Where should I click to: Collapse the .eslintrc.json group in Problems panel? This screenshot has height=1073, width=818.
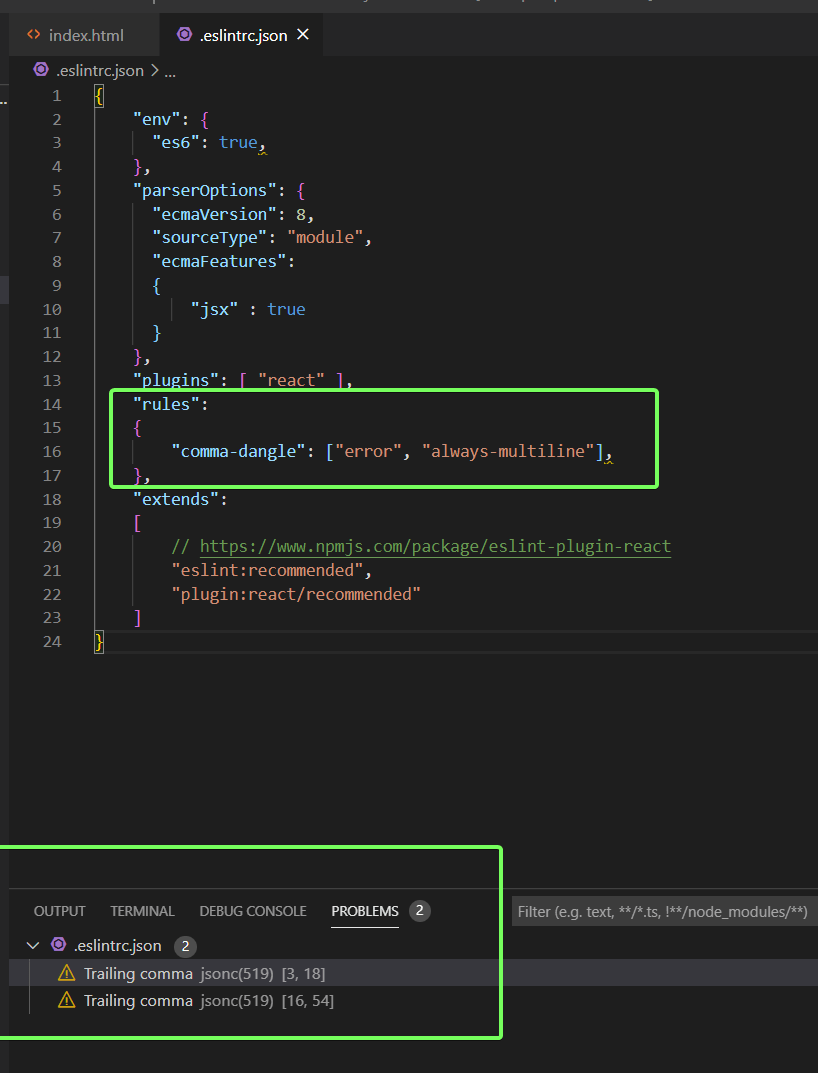click(33, 945)
